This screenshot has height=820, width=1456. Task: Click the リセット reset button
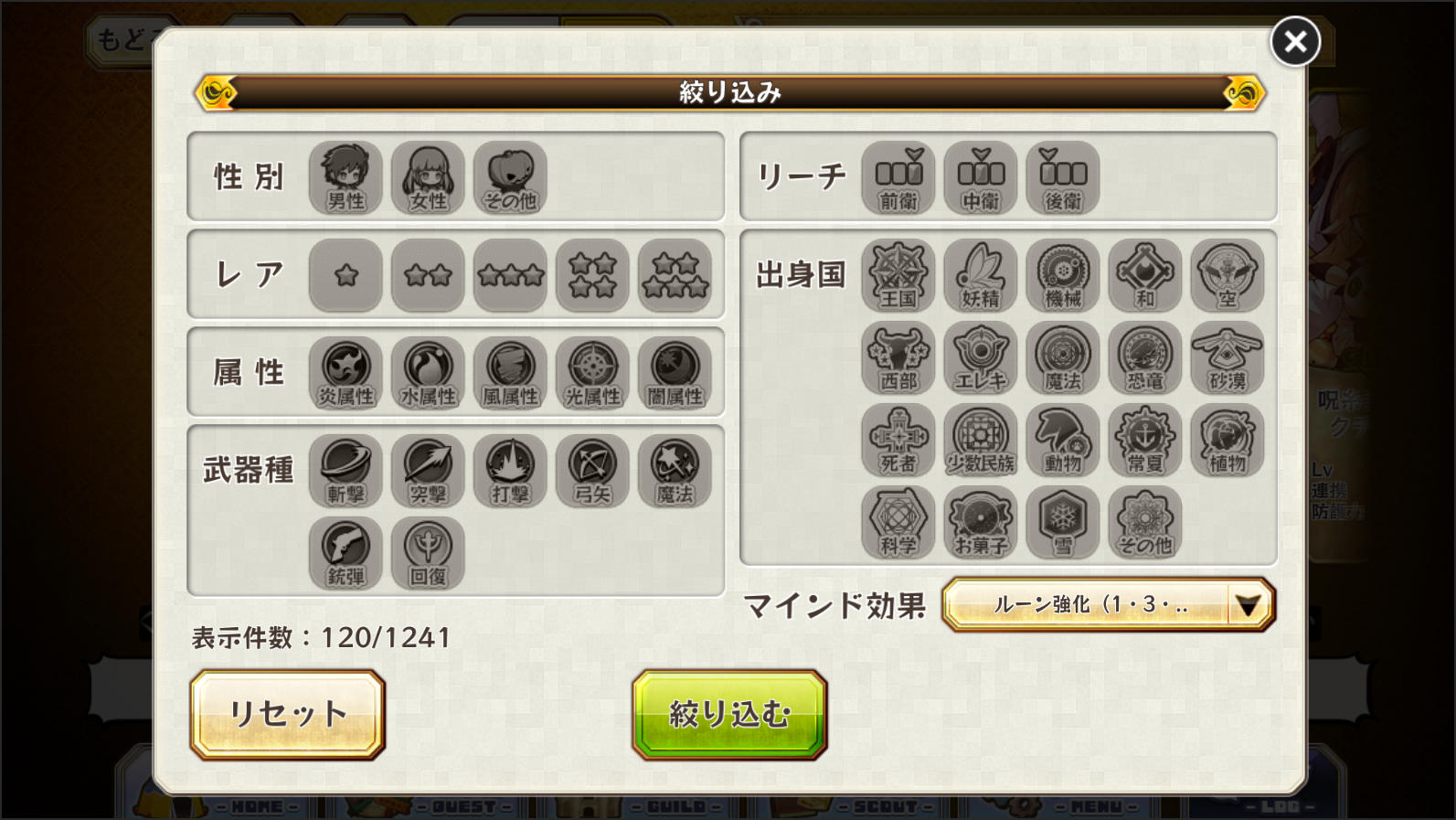288,714
